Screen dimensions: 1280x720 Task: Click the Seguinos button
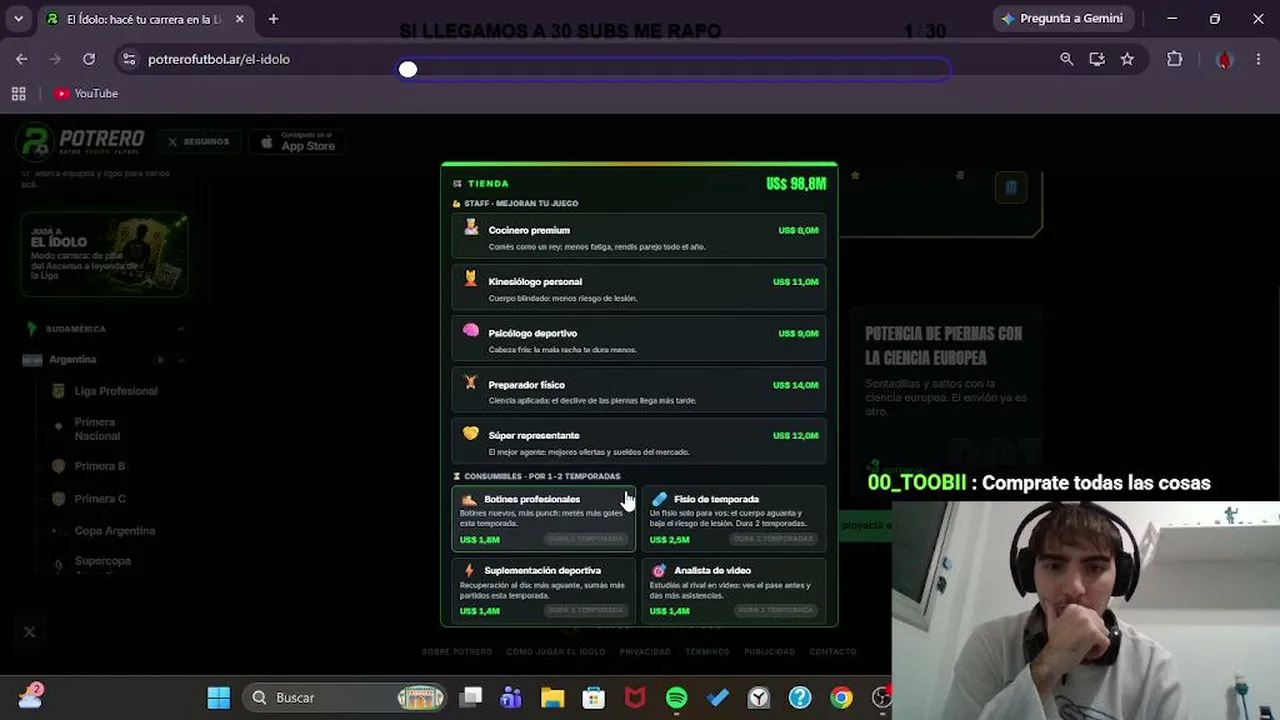[x=199, y=142]
